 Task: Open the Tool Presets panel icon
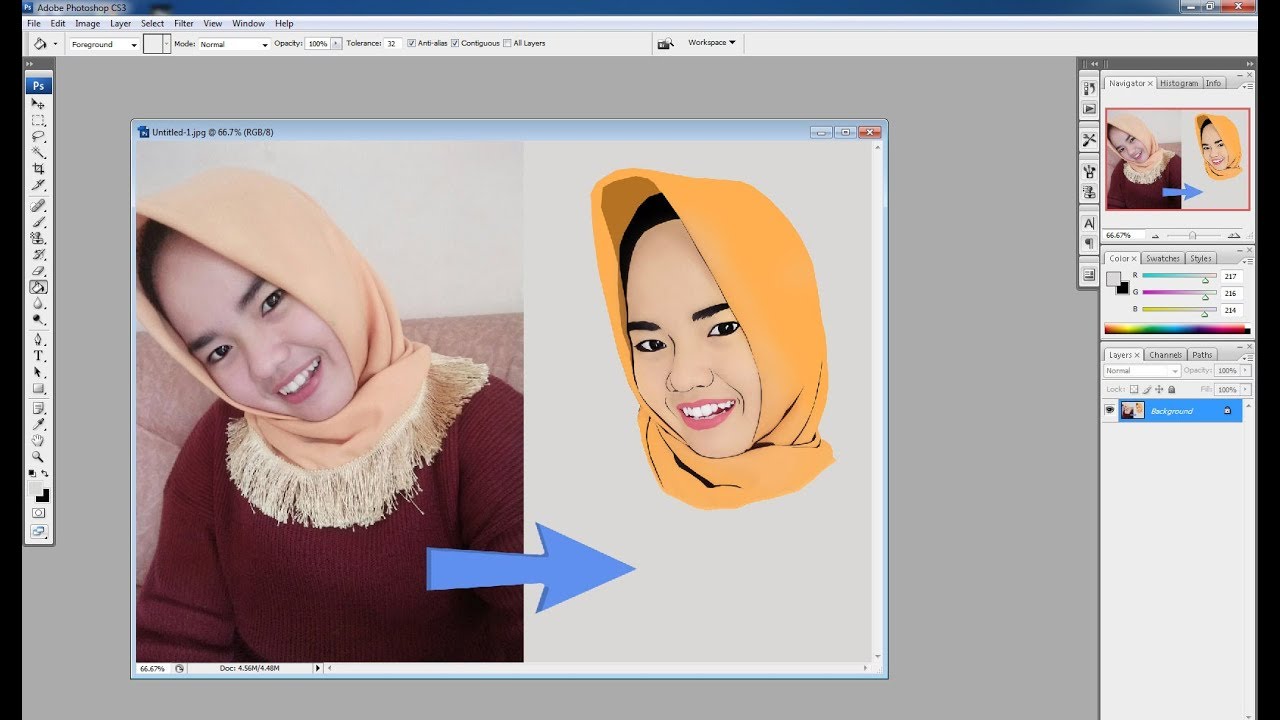tap(1089, 140)
